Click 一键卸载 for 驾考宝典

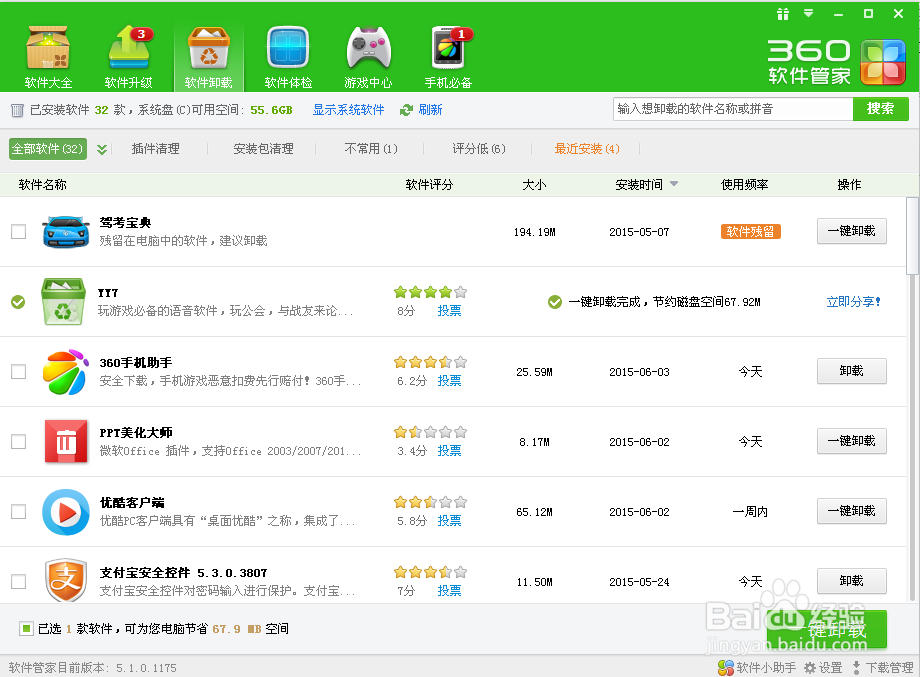pyautogui.click(x=851, y=231)
